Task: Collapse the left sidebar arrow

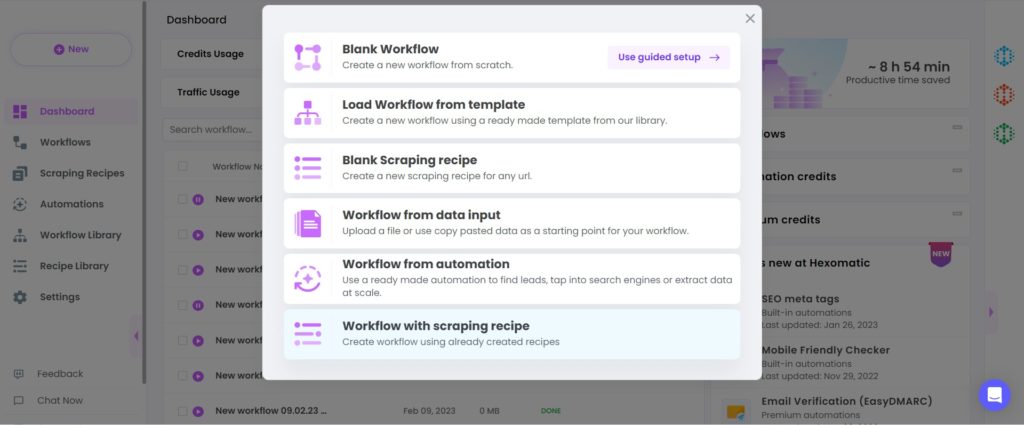Action: click(136, 336)
